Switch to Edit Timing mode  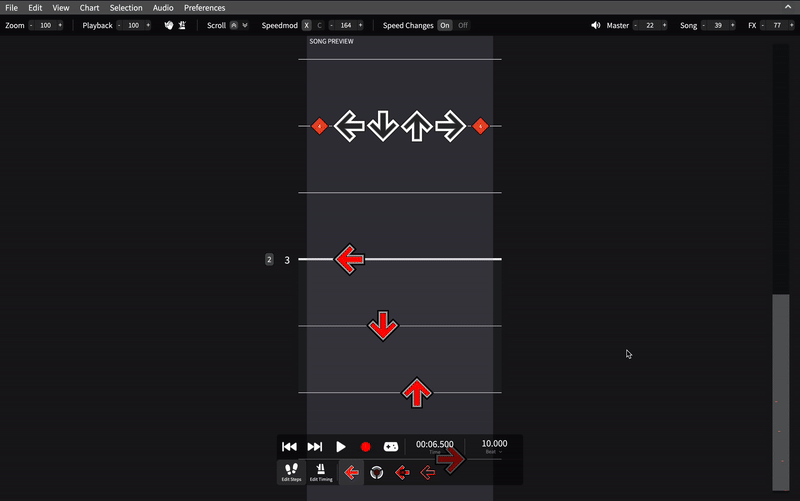point(321,472)
